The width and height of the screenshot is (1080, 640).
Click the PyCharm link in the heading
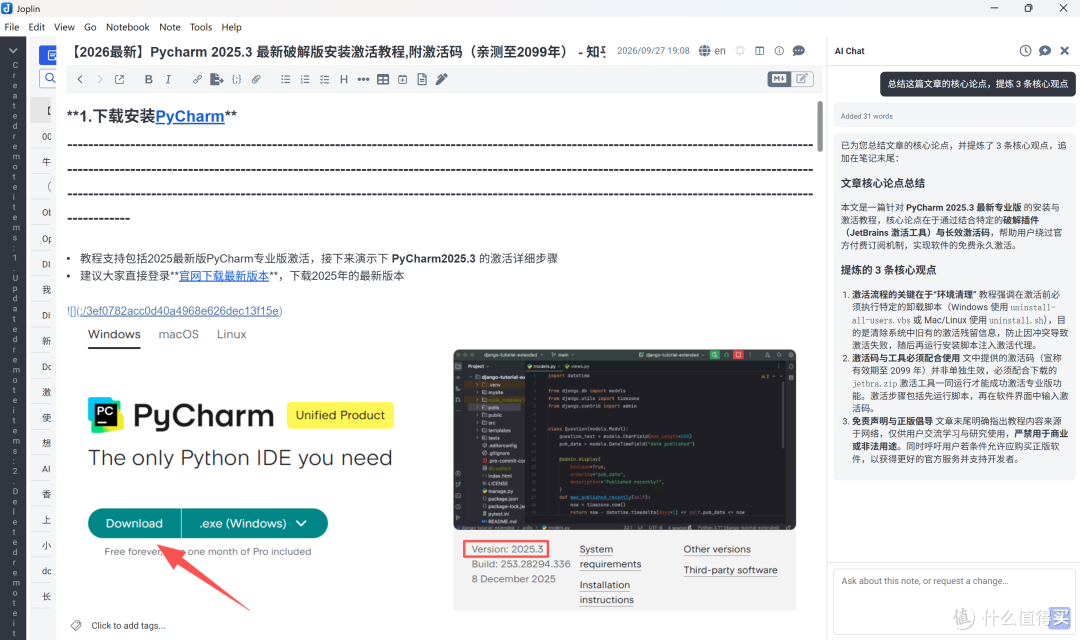point(190,116)
